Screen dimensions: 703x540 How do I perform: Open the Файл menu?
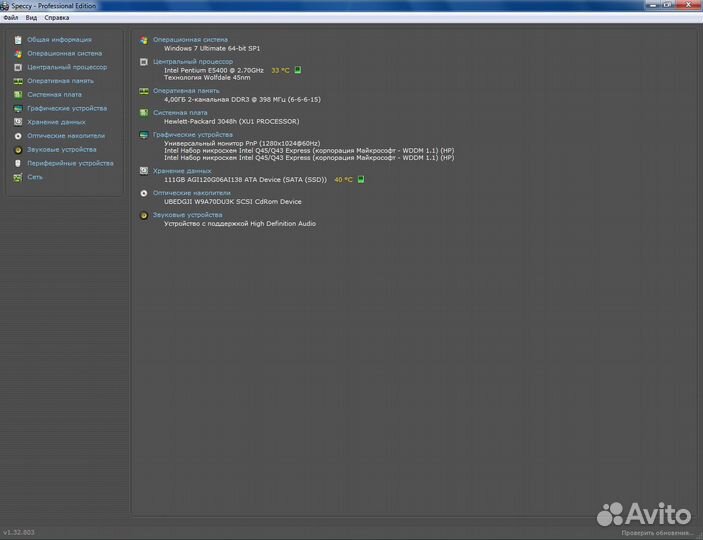pyautogui.click(x=10, y=17)
